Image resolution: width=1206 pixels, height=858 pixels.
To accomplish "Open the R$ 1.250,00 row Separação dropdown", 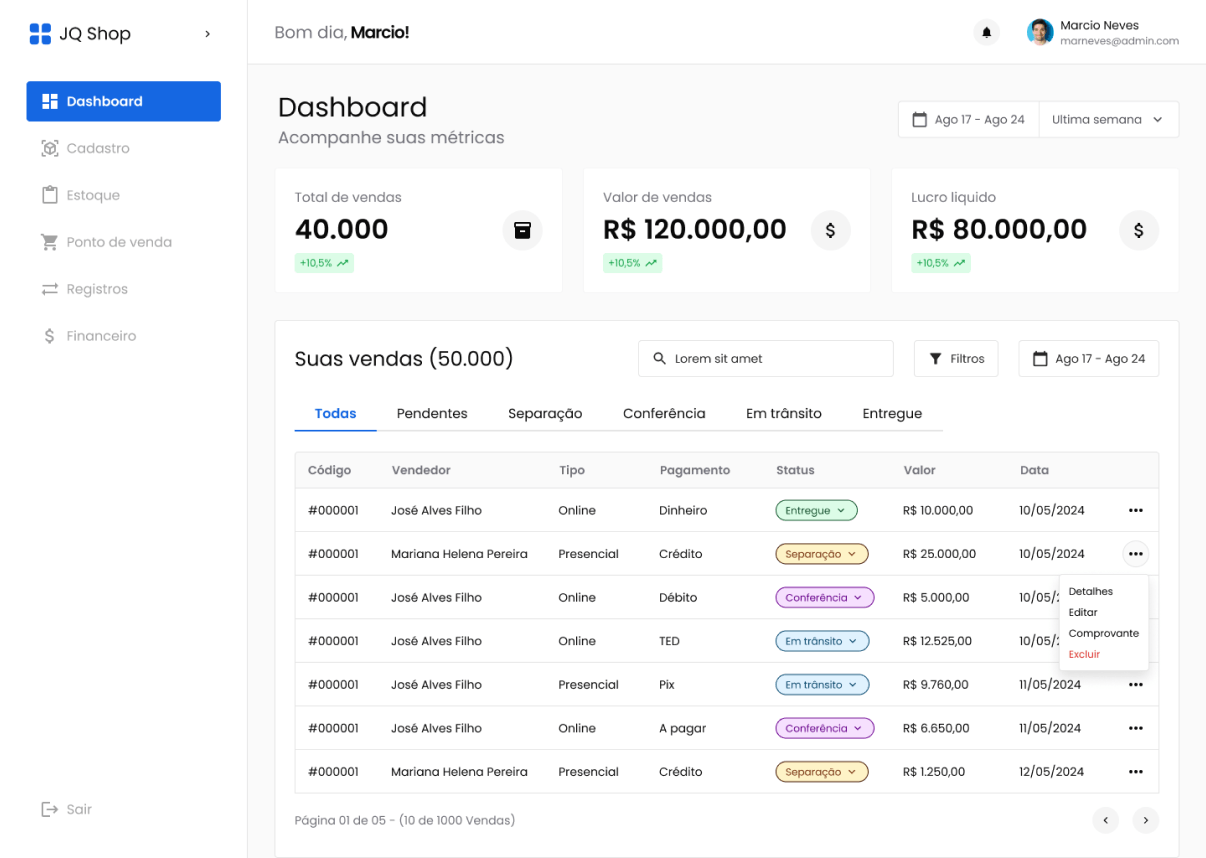I will 821,772.
